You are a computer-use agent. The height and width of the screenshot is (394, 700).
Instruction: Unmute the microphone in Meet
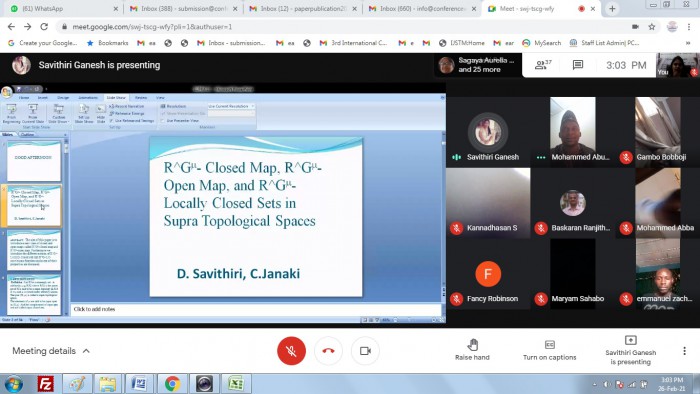click(291, 351)
